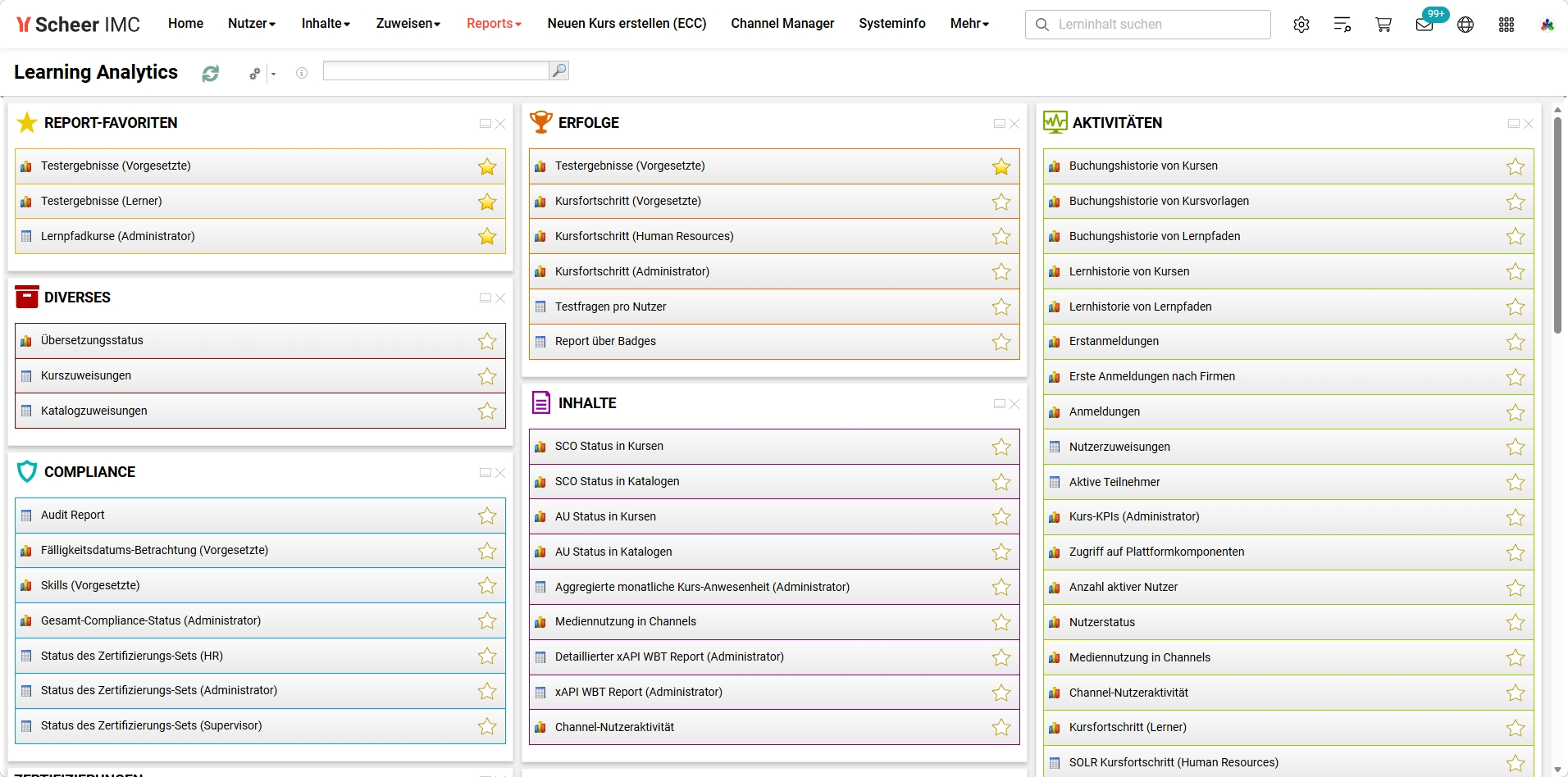Favorite the Übersetzungsstatus report
Image resolution: width=1568 pixels, height=777 pixels.
[x=487, y=341]
